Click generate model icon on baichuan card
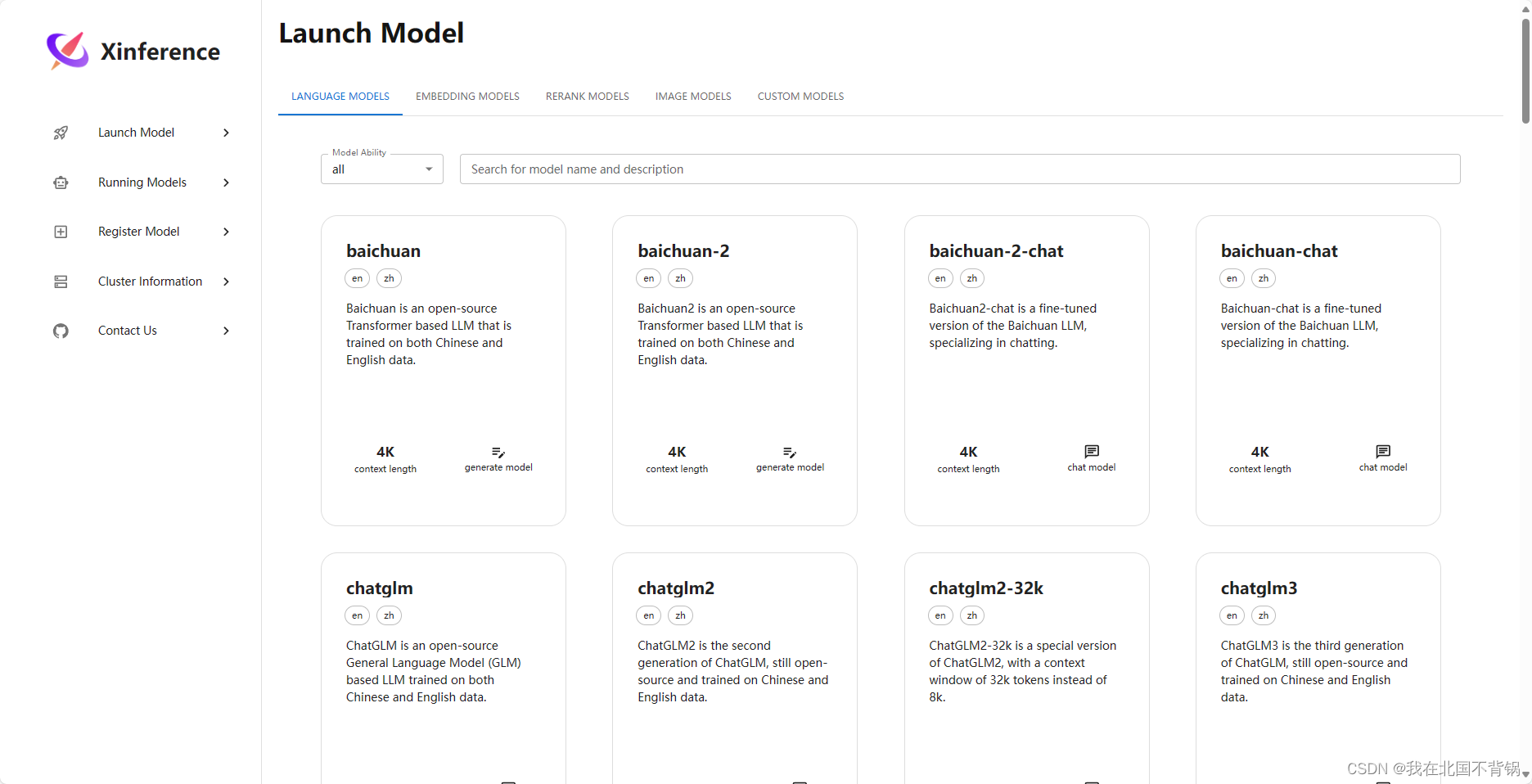Screen dimensions: 1532x784 (x=498, y=453)
